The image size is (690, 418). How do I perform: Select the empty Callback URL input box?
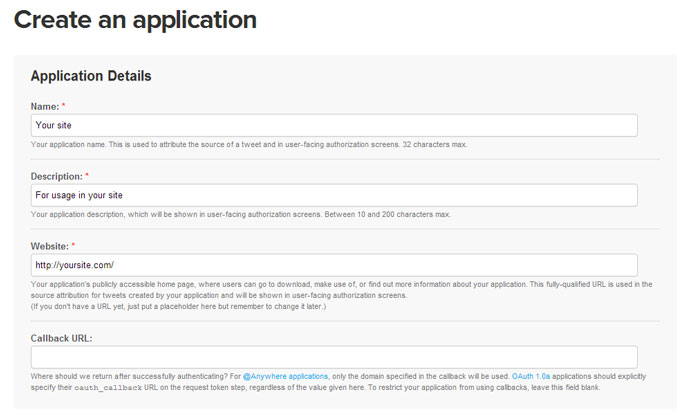(334, 357)
